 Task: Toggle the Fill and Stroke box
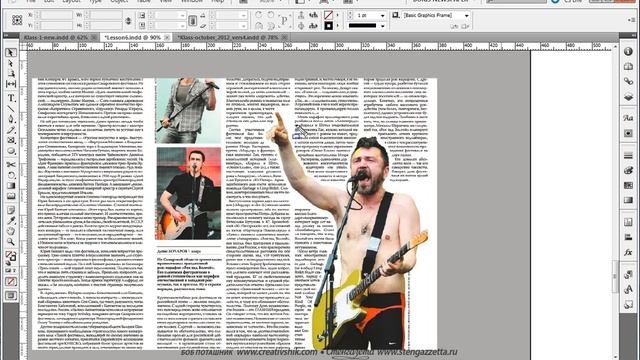coord(11,256)
